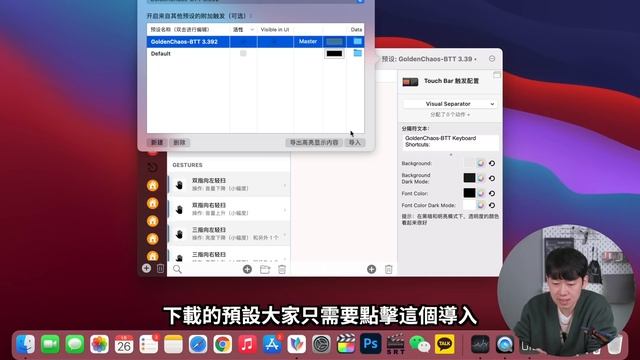Open the black color swatch of Default preset
This screenshot has height=360, width=640.
(x=334, y=53)
